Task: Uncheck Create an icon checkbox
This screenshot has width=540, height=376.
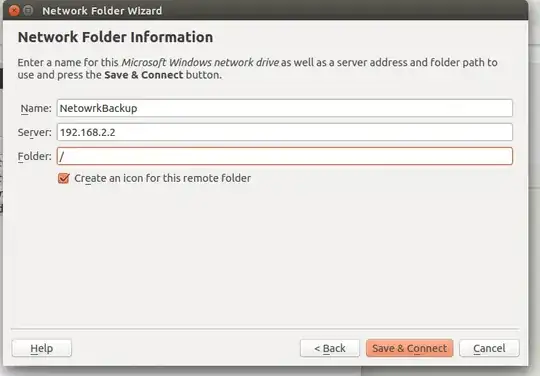Action: (64, 178)
